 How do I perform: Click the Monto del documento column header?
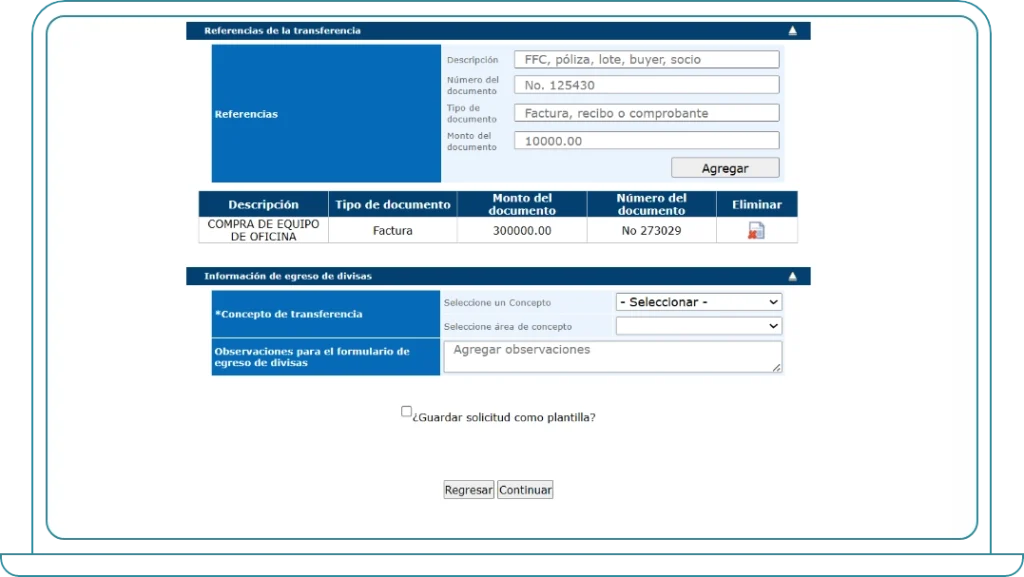(521, 204)
